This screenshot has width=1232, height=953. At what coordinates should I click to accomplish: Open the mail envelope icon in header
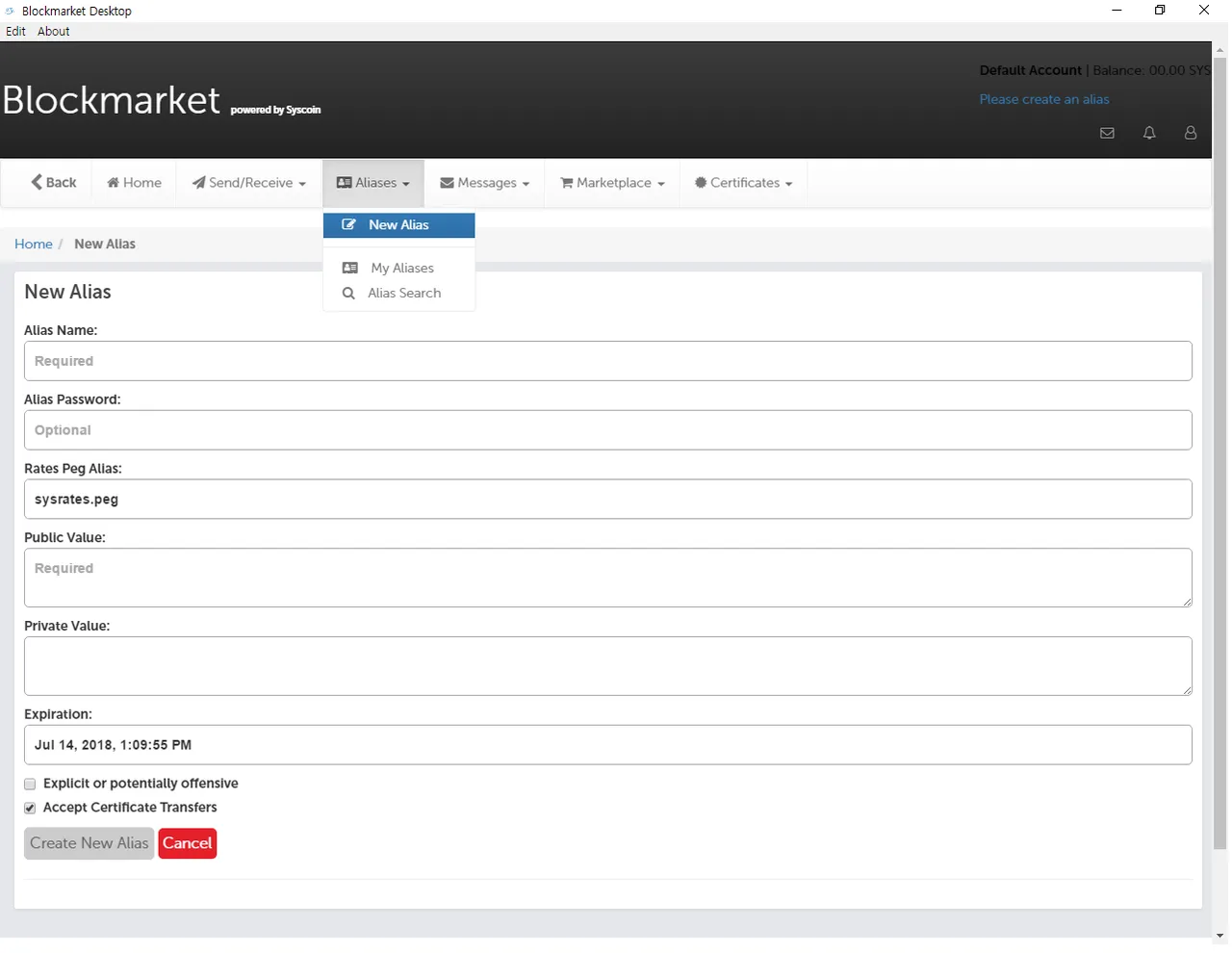tap(1107, 133)
